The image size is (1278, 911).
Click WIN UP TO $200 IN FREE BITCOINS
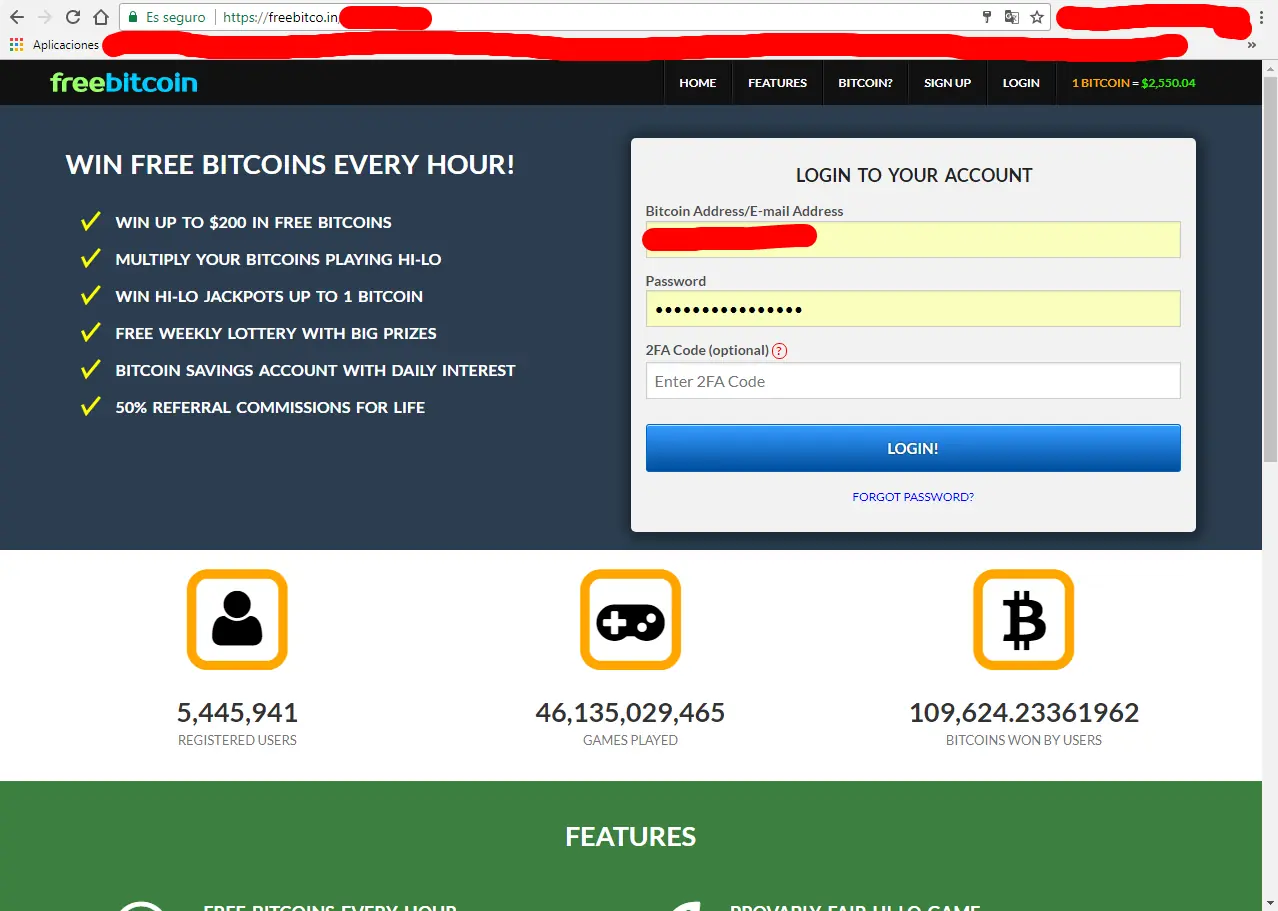tap(253, 222)
